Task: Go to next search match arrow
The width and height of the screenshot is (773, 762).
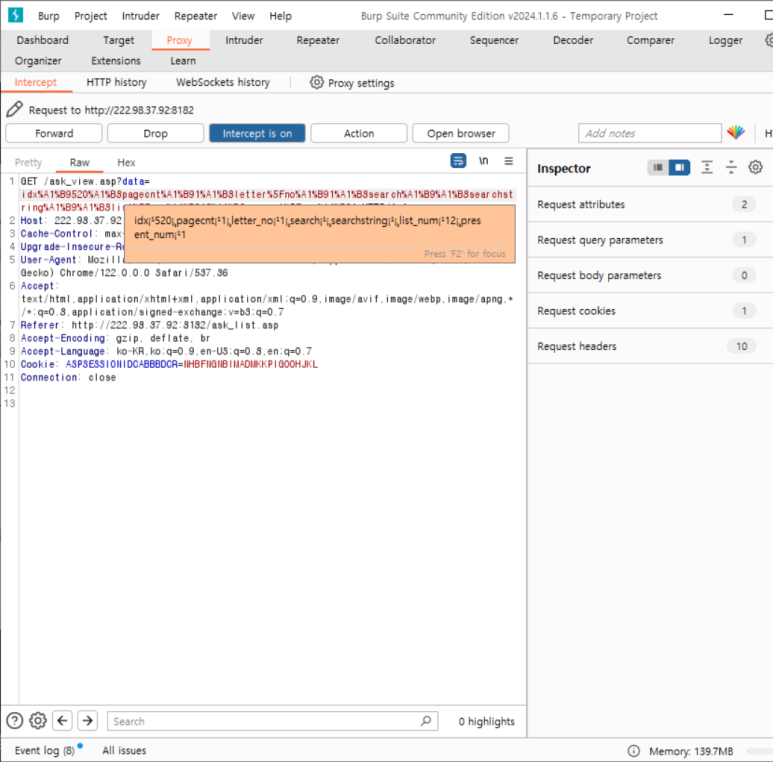Action: (87, 721)
